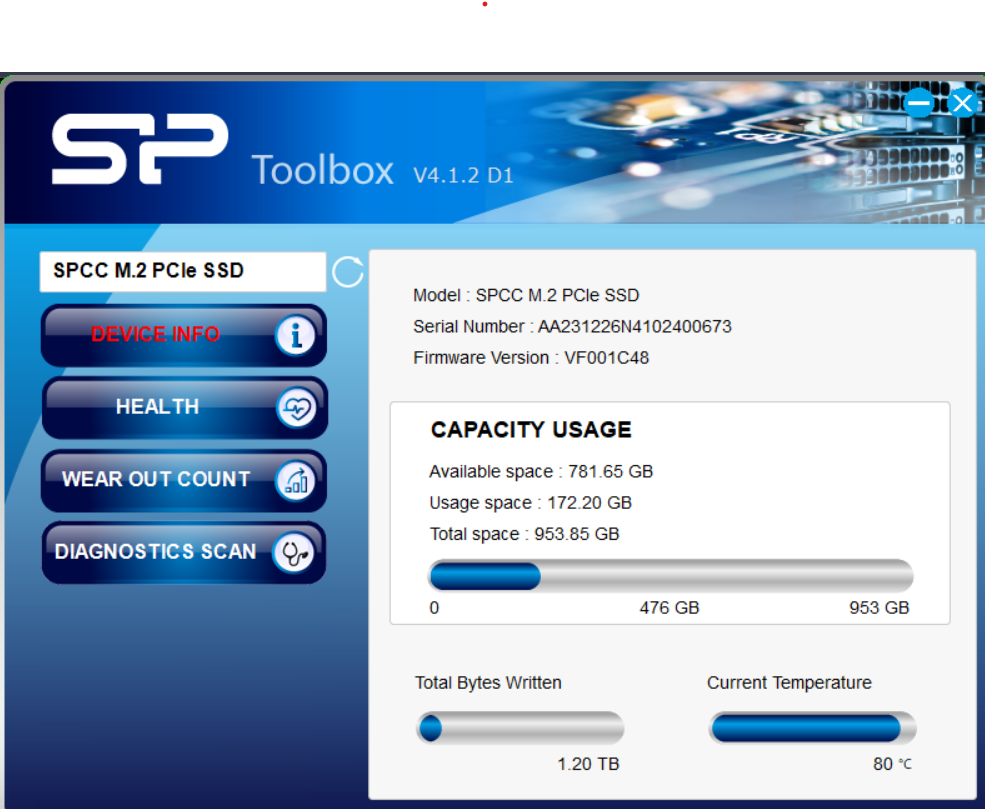Click the heartbeat icon on Health

tap(296, 408)
